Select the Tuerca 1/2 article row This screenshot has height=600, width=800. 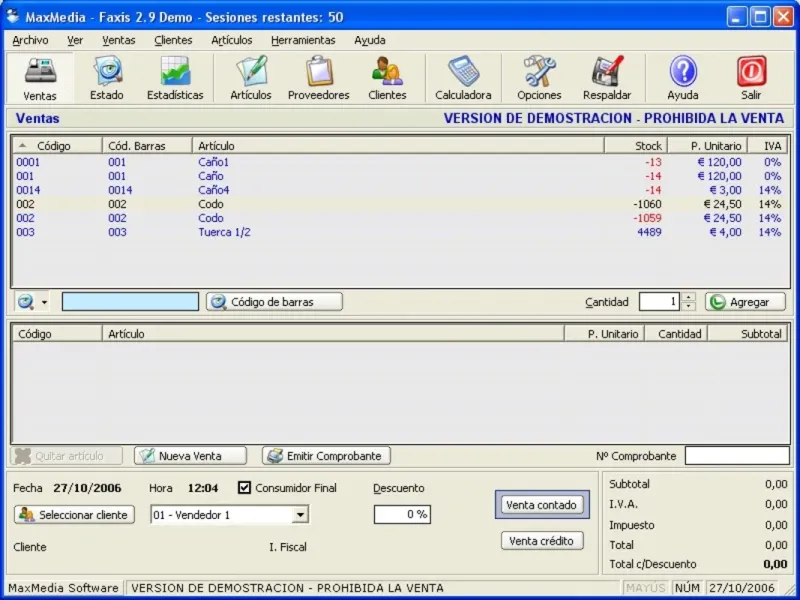pyautogui.click(x=224, y=232)
